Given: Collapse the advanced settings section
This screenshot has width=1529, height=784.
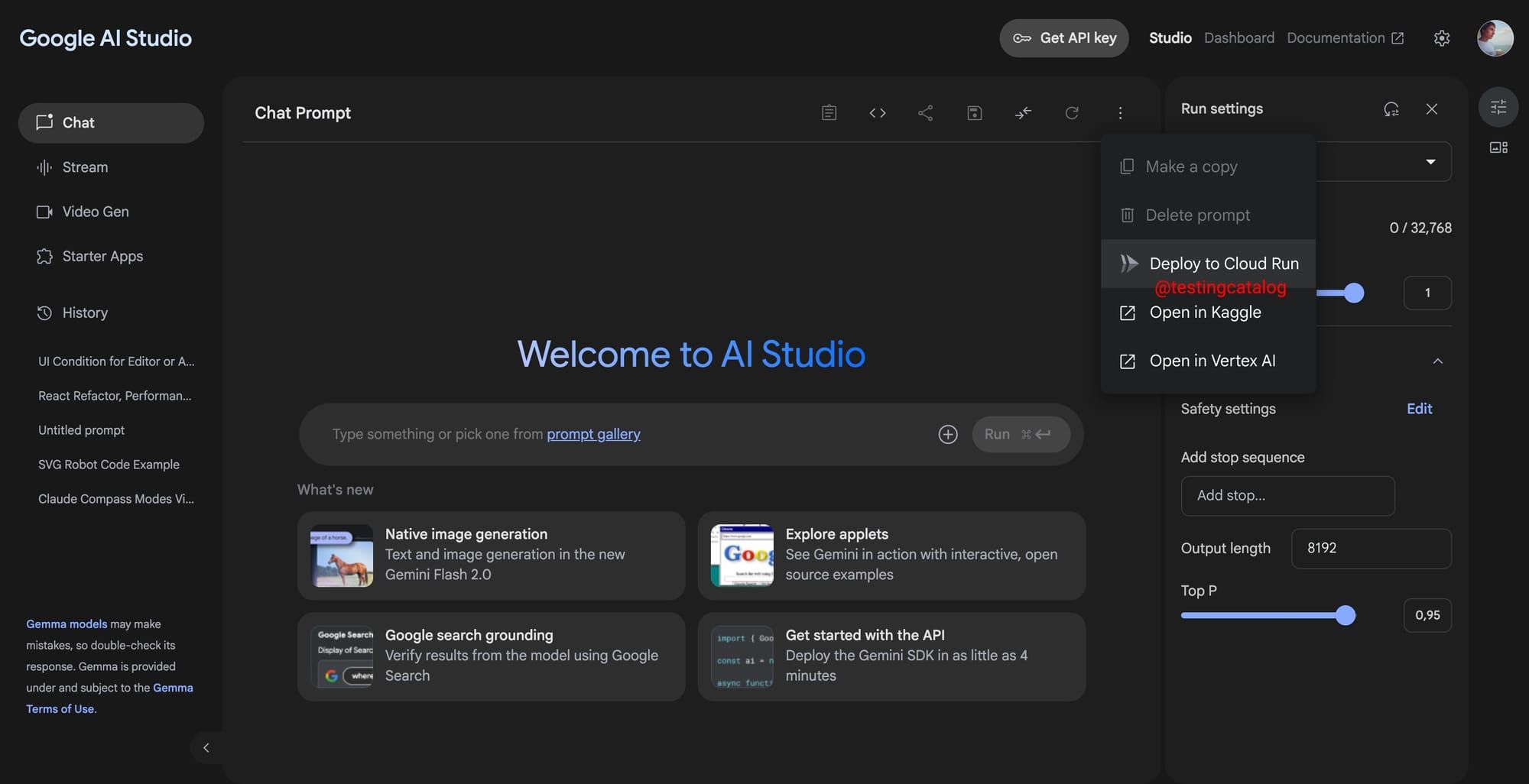Looking at the screenshot, I should 1438,361.
